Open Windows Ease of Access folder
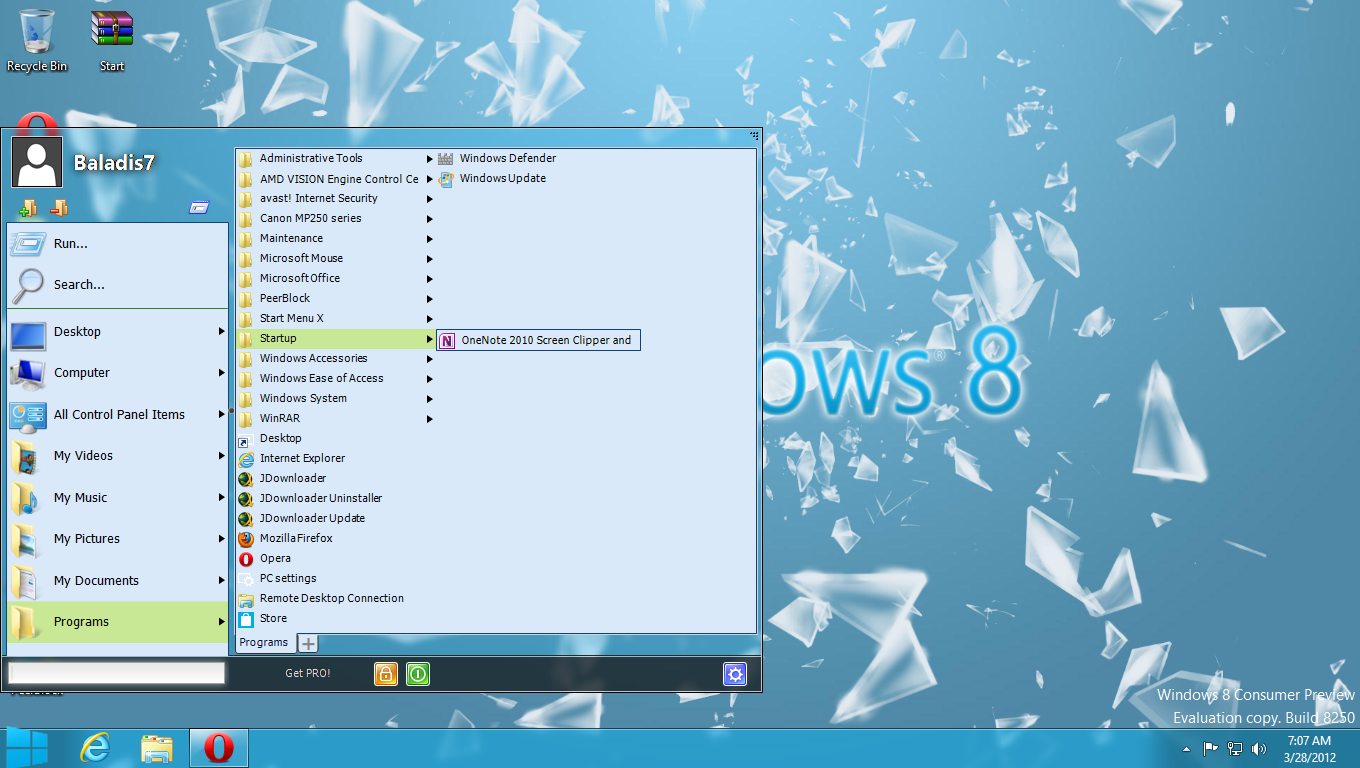1360x768 pixels. click(336, 378)
